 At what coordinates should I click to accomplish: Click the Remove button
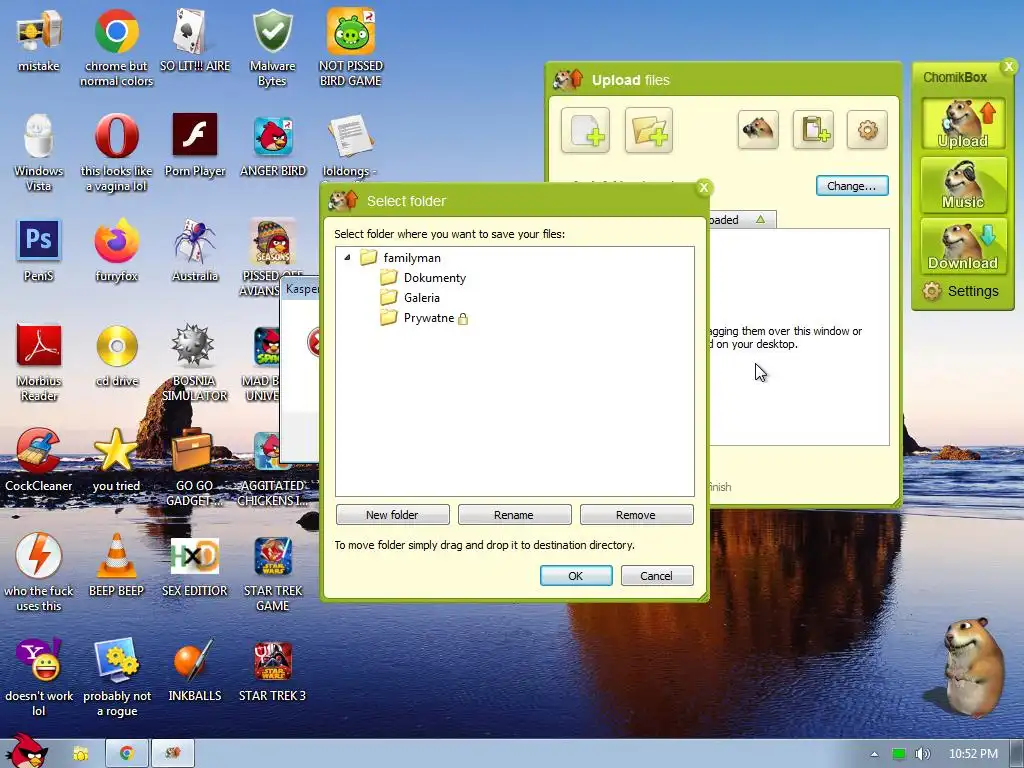point(636,515)
